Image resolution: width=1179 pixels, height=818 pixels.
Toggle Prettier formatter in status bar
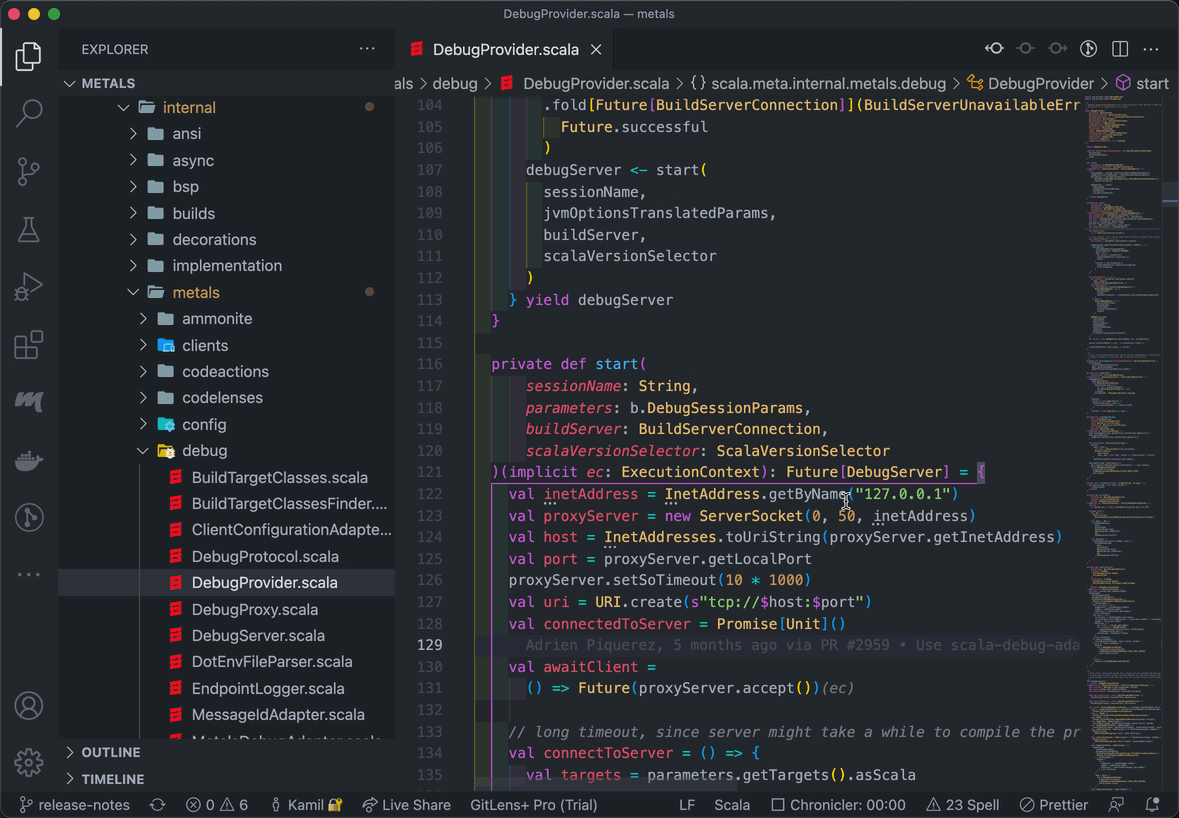[1053, 804]
